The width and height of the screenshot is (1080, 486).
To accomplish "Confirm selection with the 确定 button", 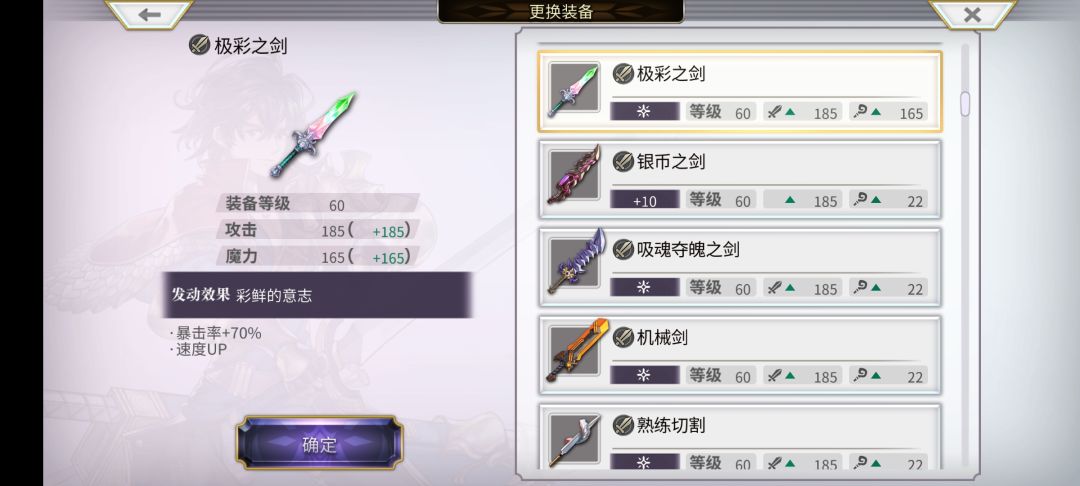I will pos(320,444).
